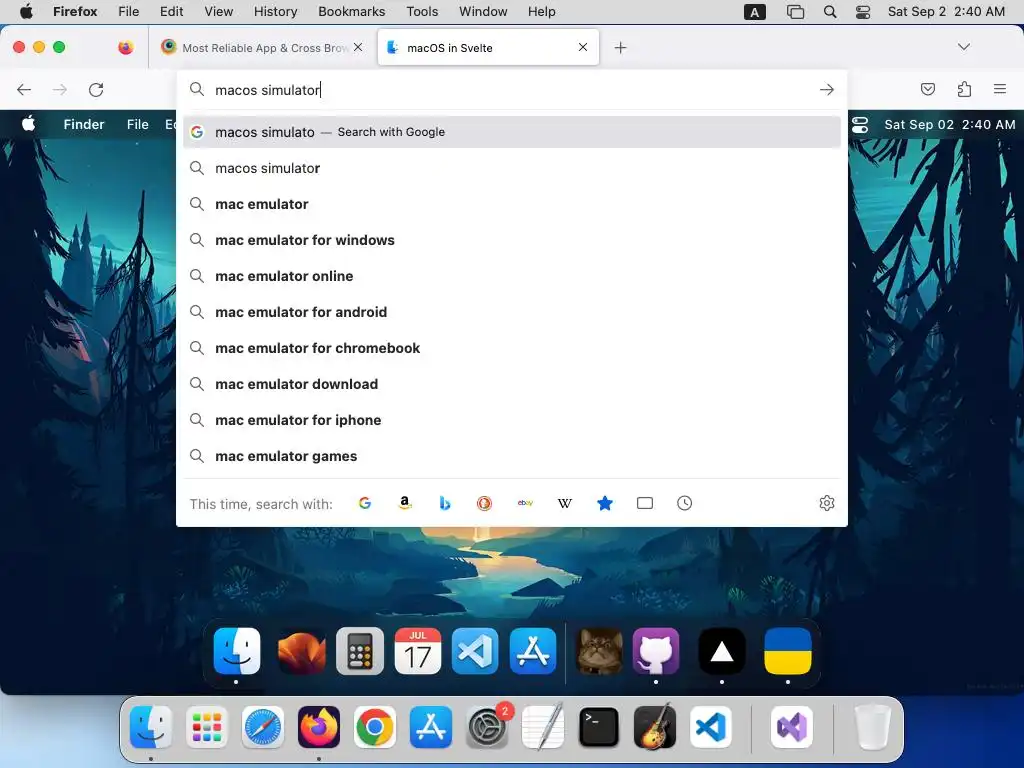Open the Firefox hamburger application menu
The image size is (1024, 768).
click(999, 89)
